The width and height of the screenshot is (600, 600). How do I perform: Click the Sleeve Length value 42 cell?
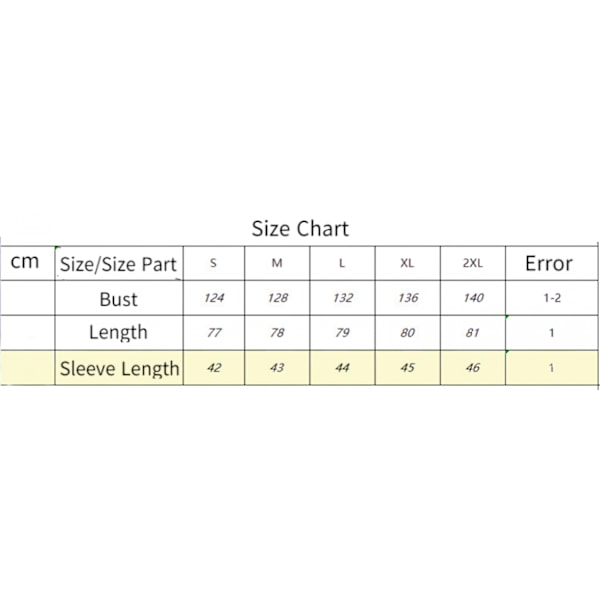coord(214,368)
